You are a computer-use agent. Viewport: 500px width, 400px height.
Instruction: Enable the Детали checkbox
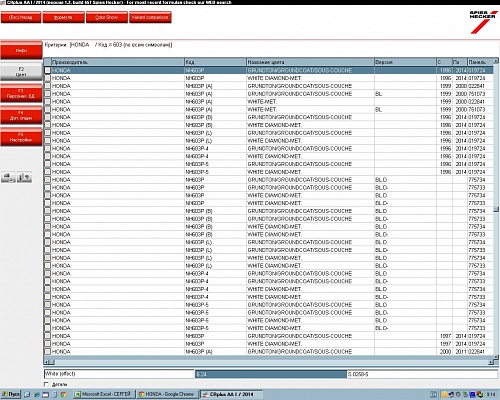tap(46, 384)
